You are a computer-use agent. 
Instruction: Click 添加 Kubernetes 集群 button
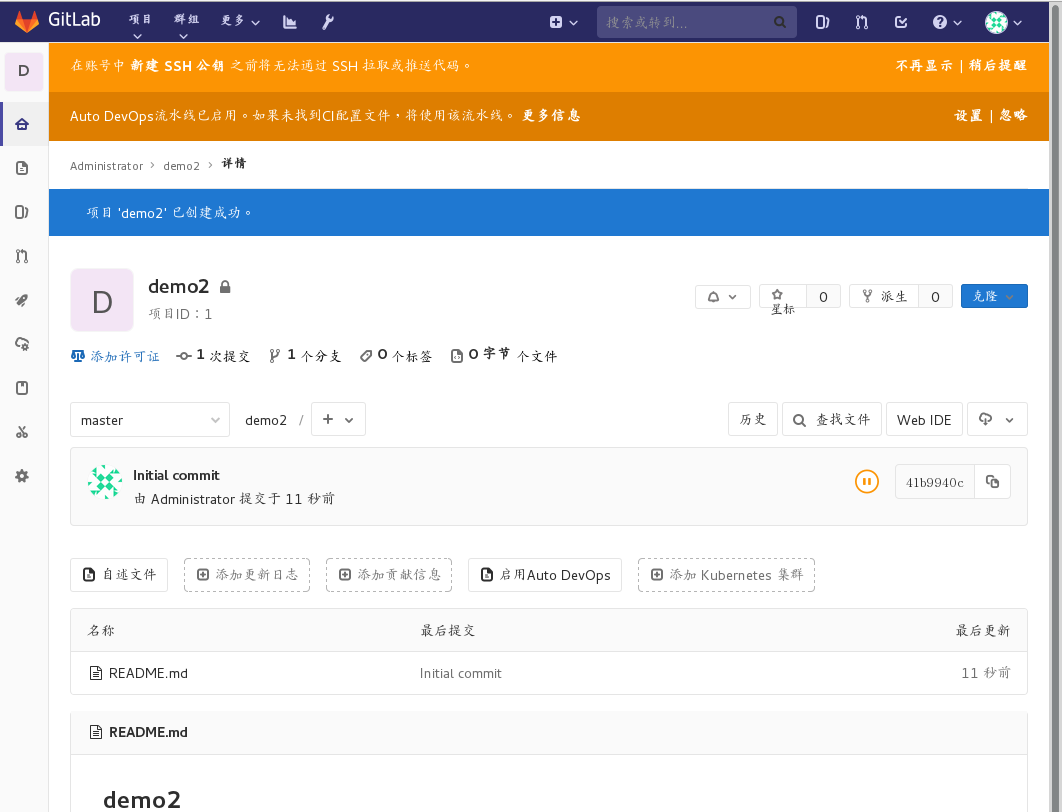[x=726, y=575]
